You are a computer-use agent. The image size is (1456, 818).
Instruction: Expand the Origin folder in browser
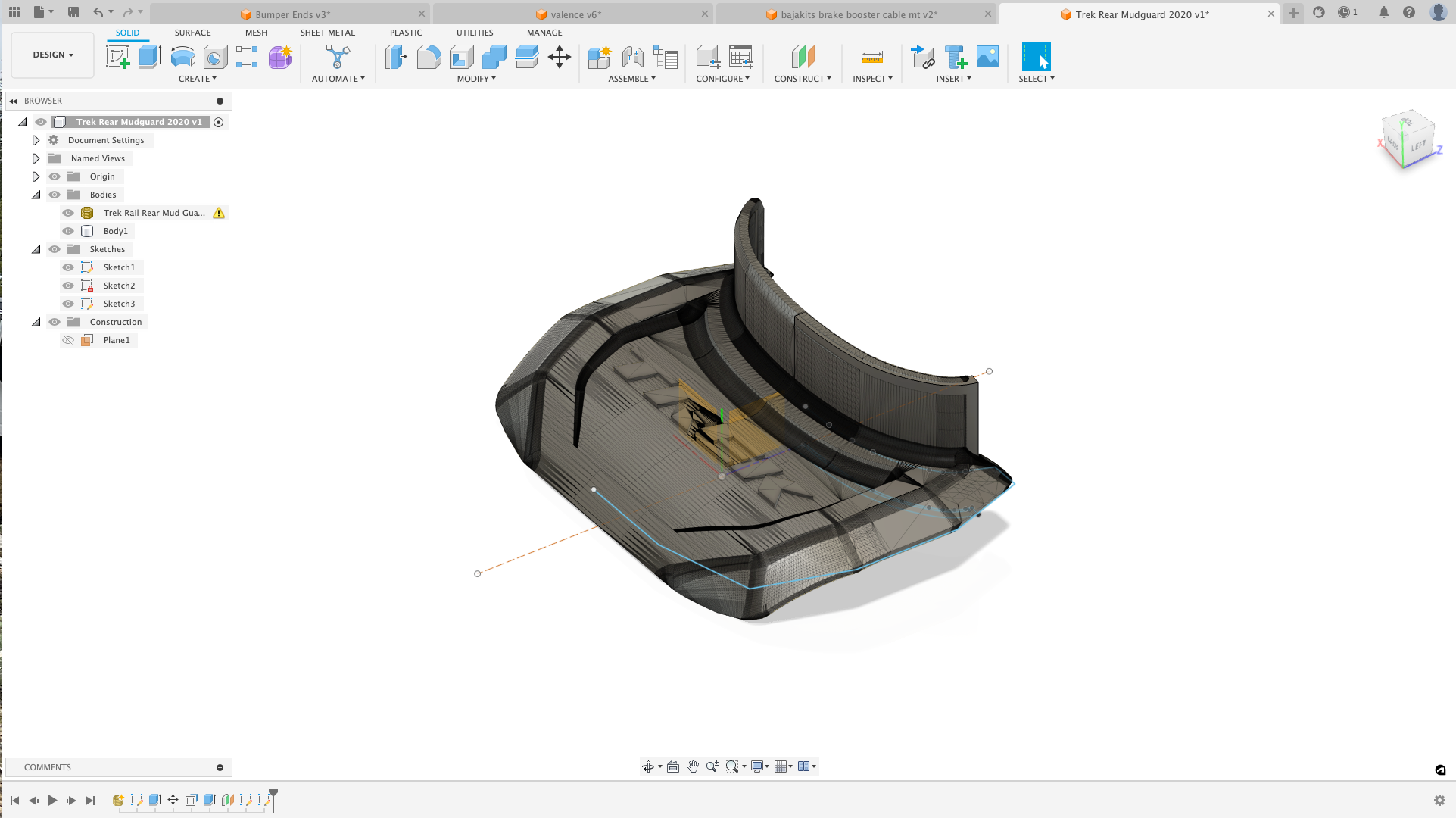(x=36, y=176)
